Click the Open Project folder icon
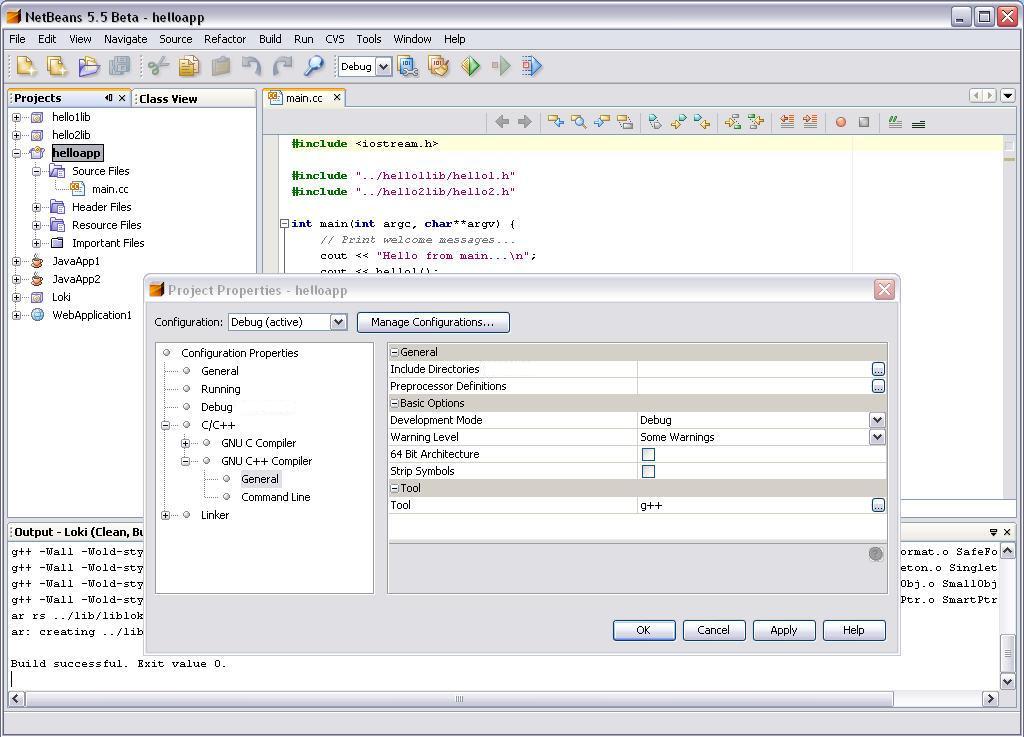 coord(89,66)
